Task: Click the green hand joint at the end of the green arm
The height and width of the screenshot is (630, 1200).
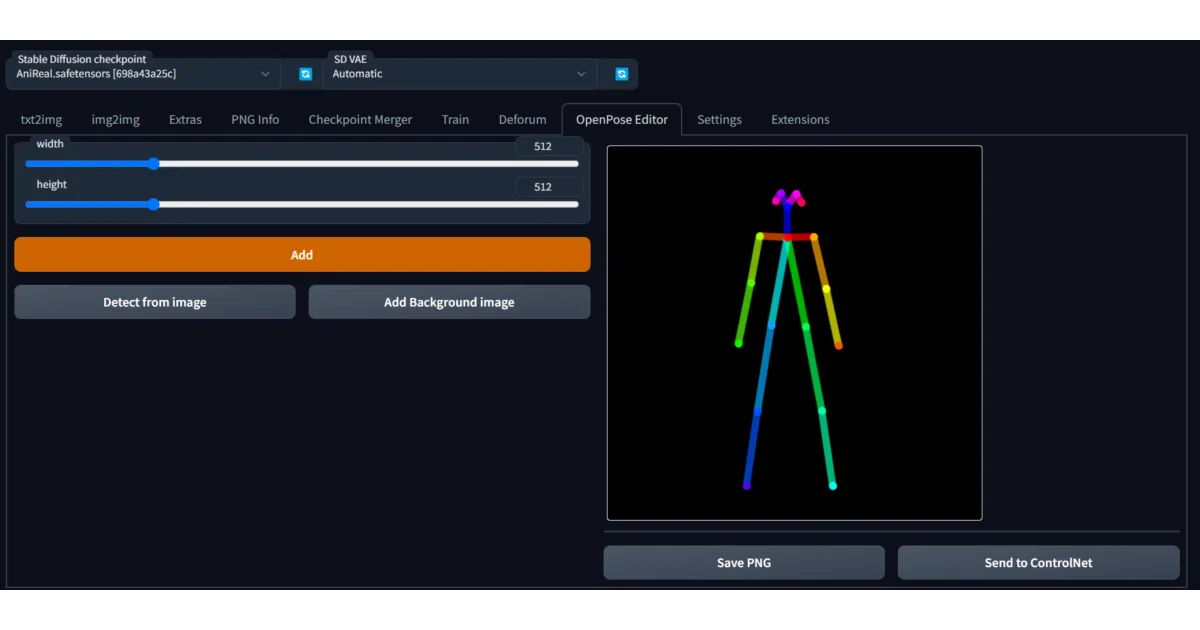Action: 739,344
